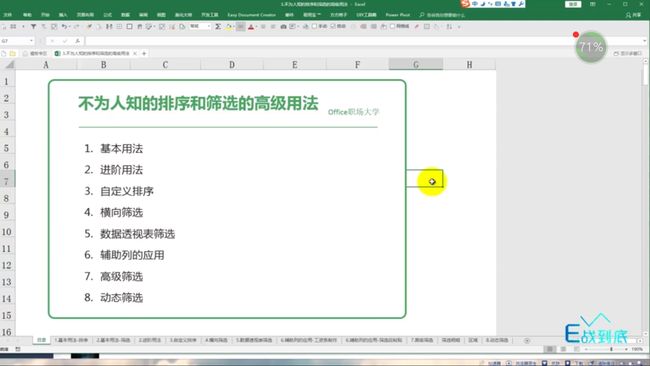
Task: Click the Share person icon
Action: point(628,15)
